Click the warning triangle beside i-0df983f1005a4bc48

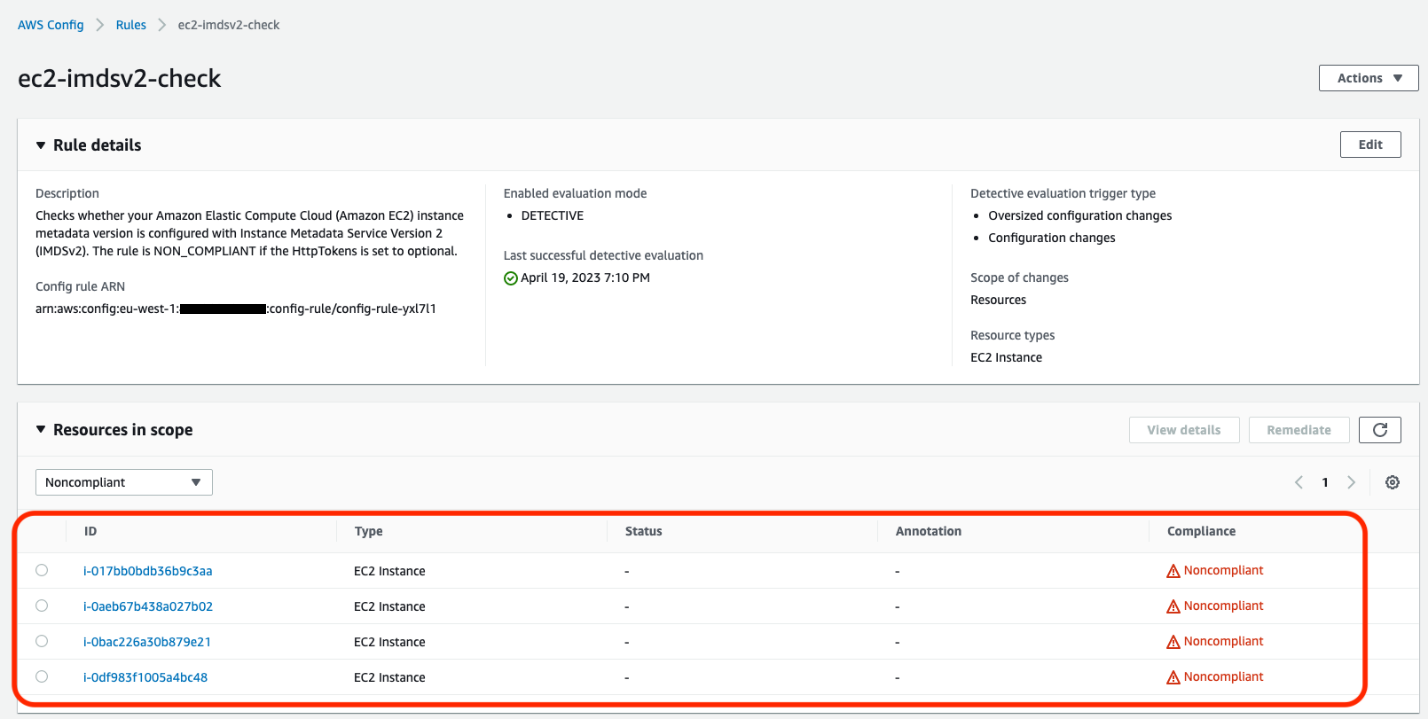pyautogui.click(x=1180, y=676)
